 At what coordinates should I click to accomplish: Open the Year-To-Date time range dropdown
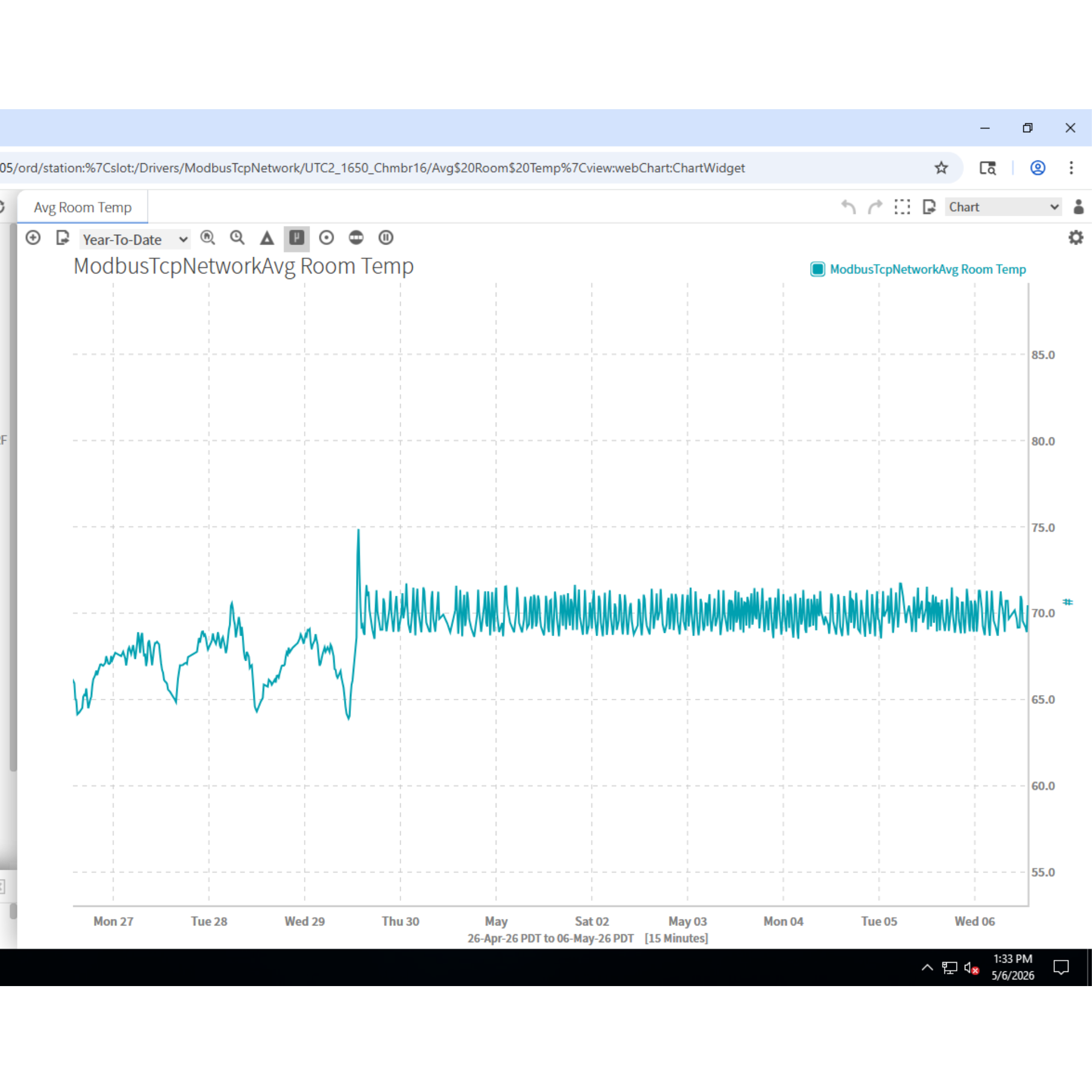(x=135, y=239)
